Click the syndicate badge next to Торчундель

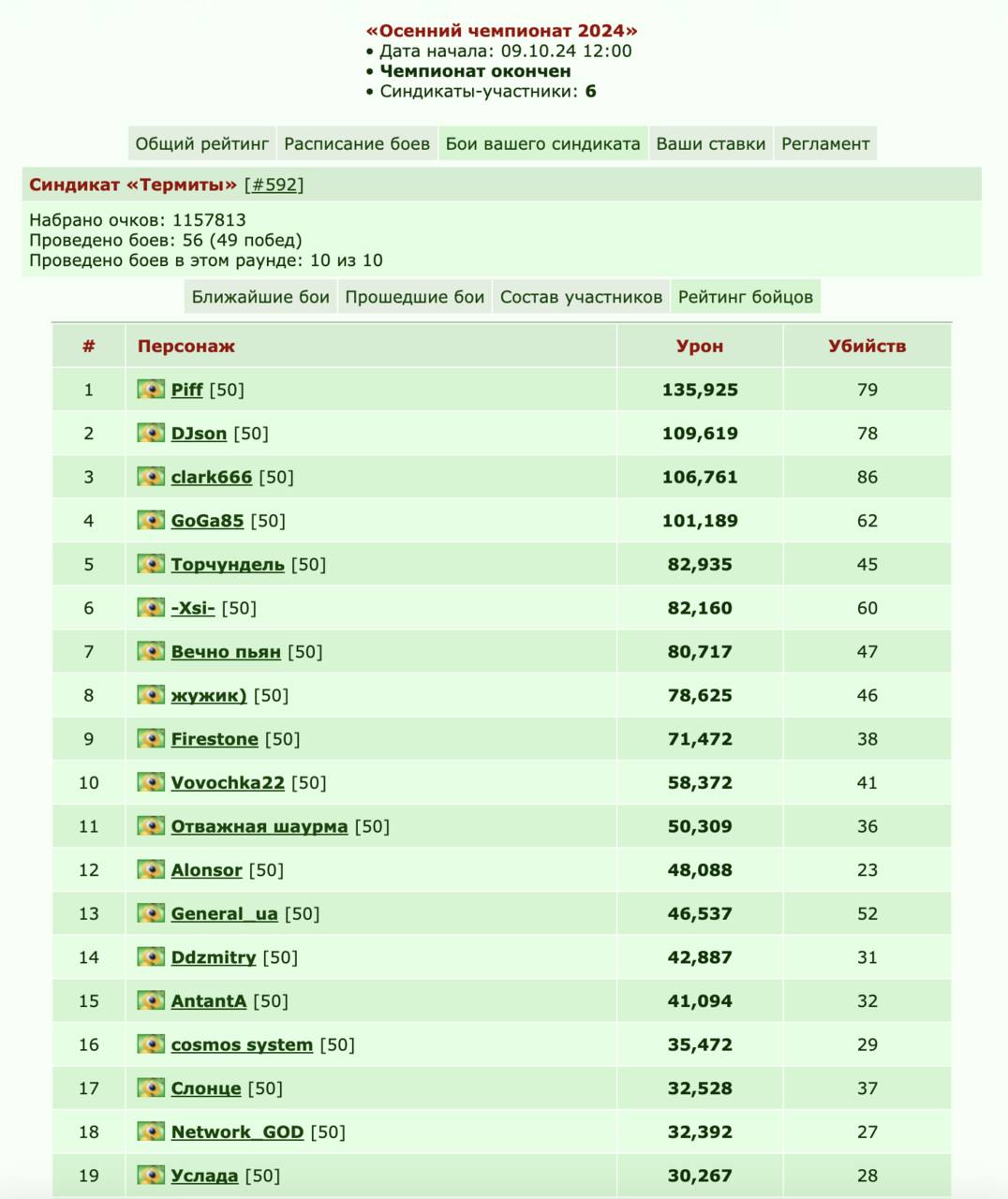tap(151, 564)
